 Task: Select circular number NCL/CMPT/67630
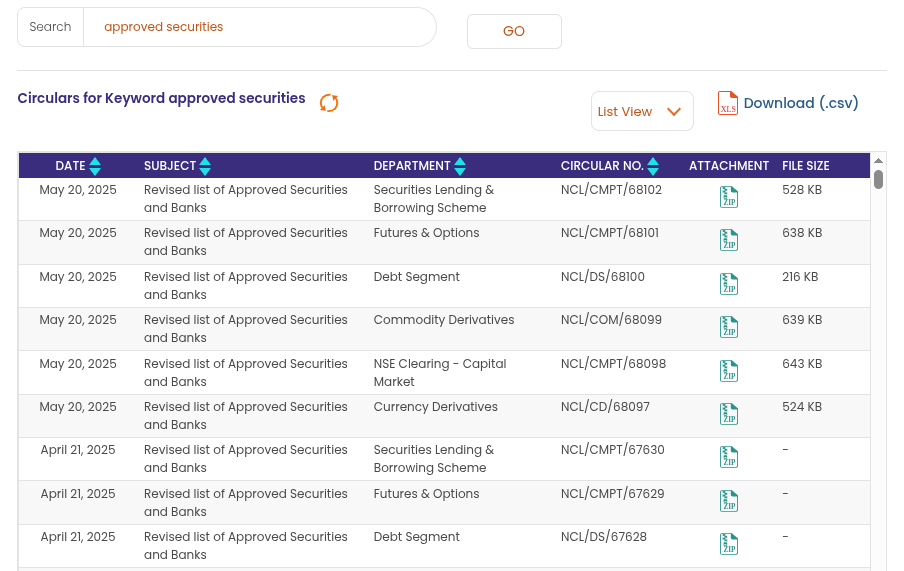coord(612,450)
